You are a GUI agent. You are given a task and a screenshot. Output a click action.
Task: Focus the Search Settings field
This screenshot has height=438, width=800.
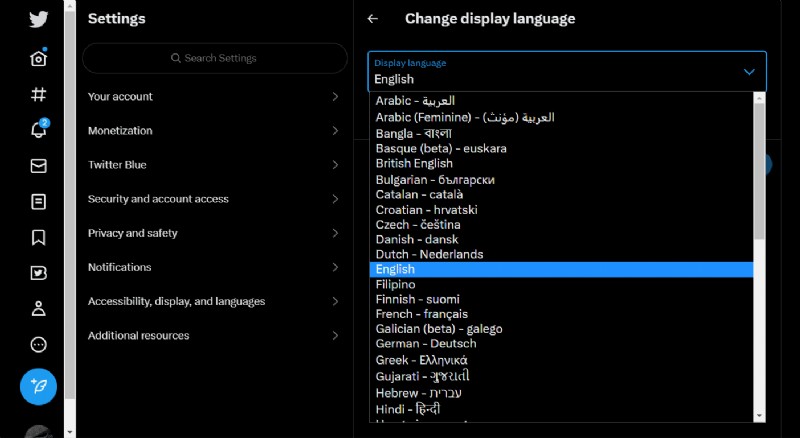(x=214, y=58)
